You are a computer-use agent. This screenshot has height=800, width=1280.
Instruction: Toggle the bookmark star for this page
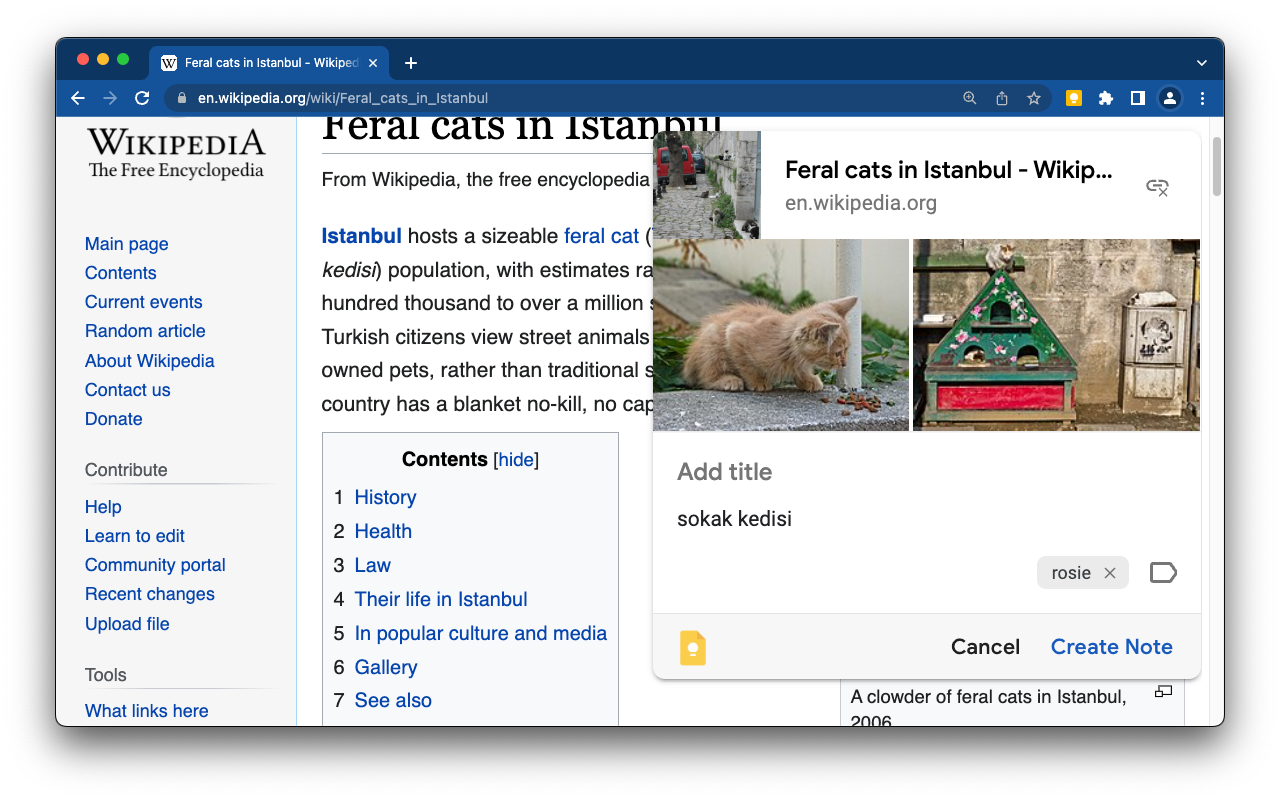click(1033, 98)
